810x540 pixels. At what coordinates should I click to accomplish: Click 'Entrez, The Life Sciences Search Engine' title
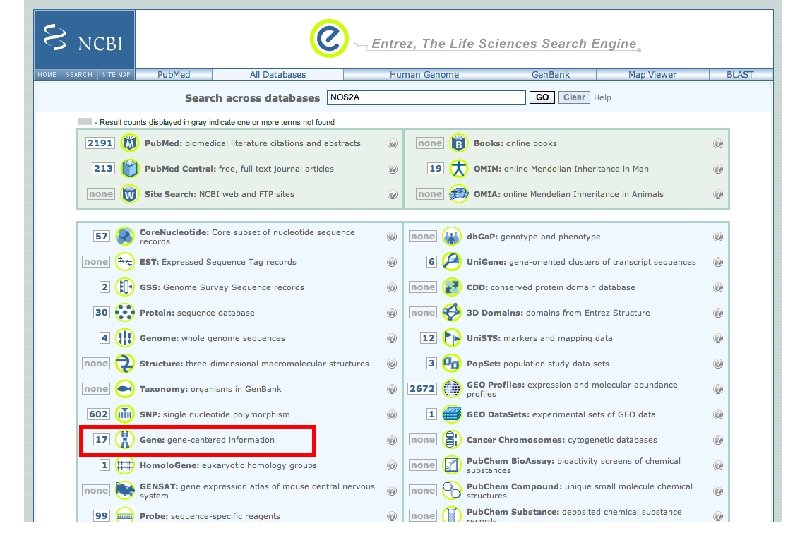504,44
